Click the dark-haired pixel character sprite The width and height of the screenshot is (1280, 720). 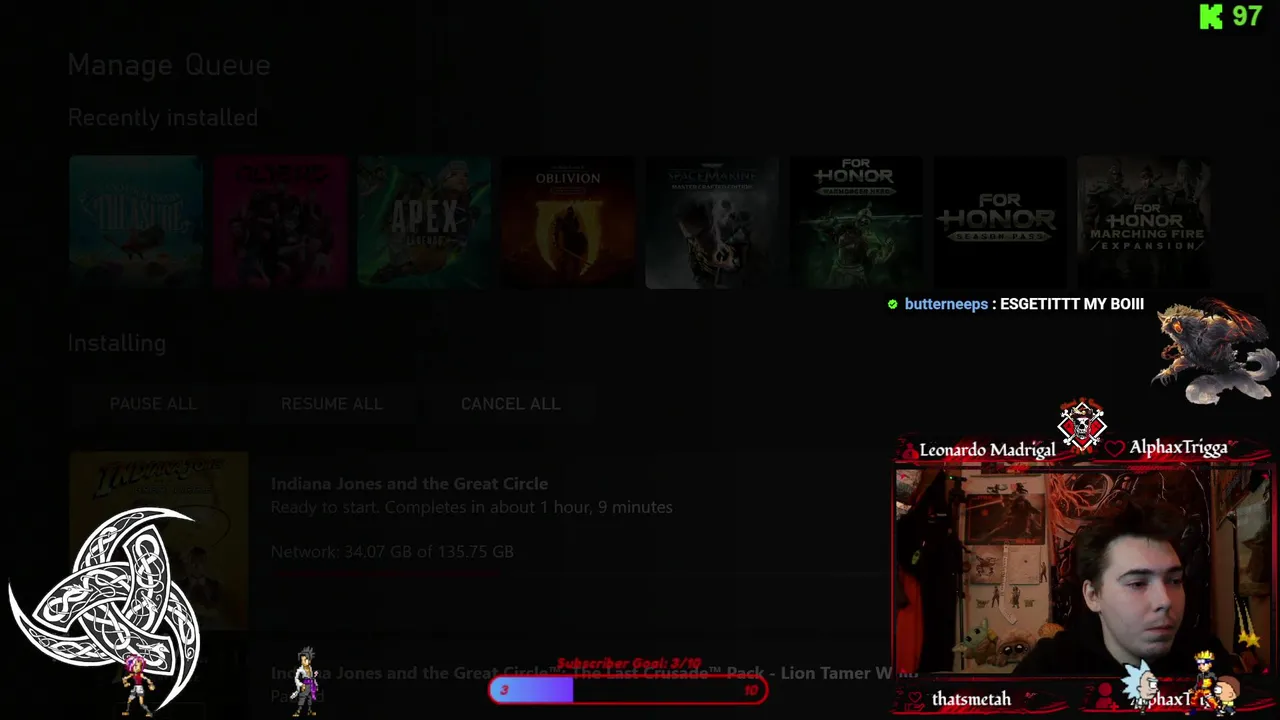(x=306, y=680)
